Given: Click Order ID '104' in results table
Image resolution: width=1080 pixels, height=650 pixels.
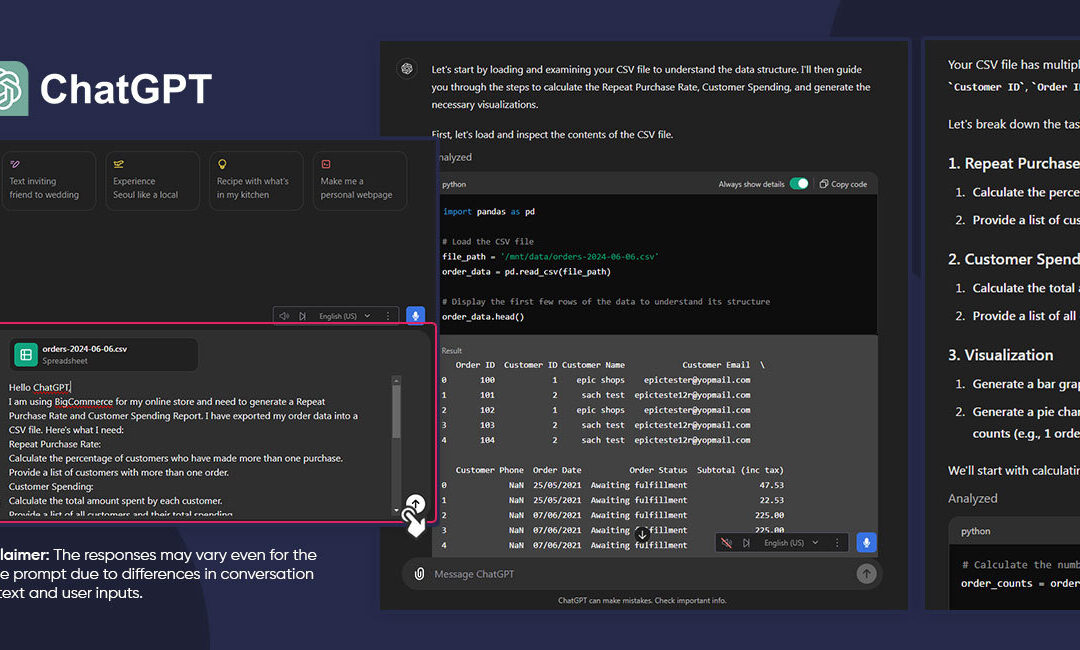Looking at the screenshot, I should pyautogui.click(x=487, y=440).
